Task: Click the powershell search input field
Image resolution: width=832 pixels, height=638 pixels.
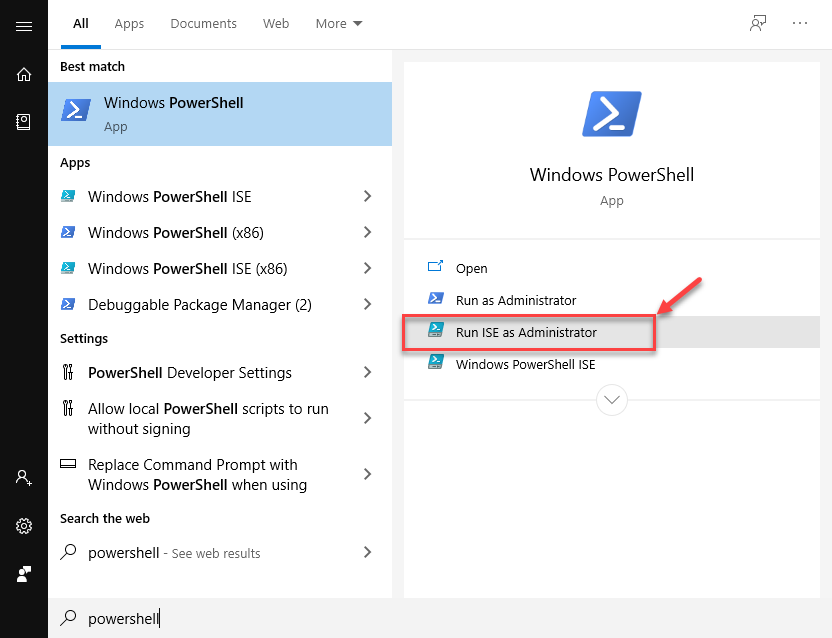Action: (300, 618)
